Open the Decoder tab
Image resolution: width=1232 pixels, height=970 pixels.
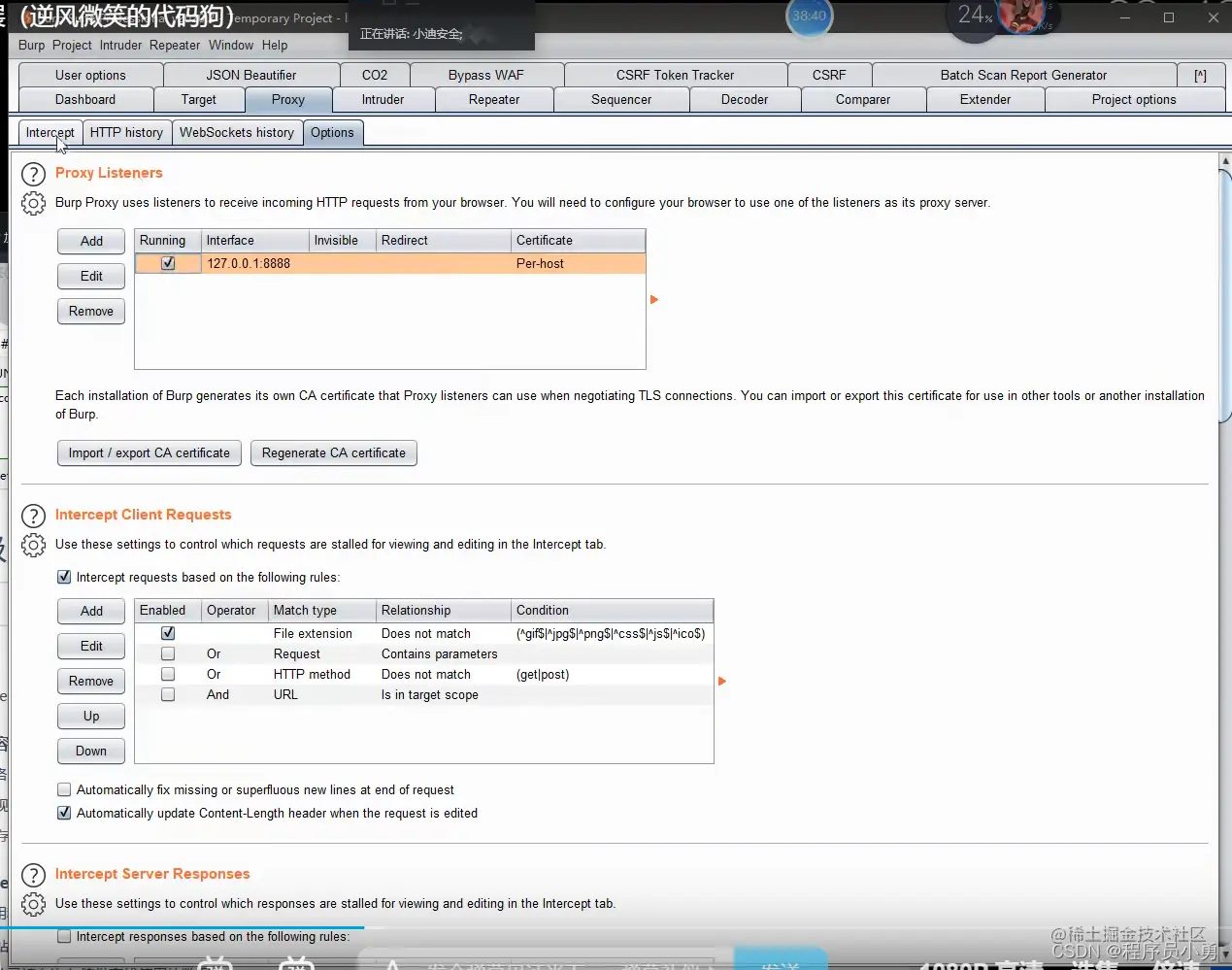745,99
